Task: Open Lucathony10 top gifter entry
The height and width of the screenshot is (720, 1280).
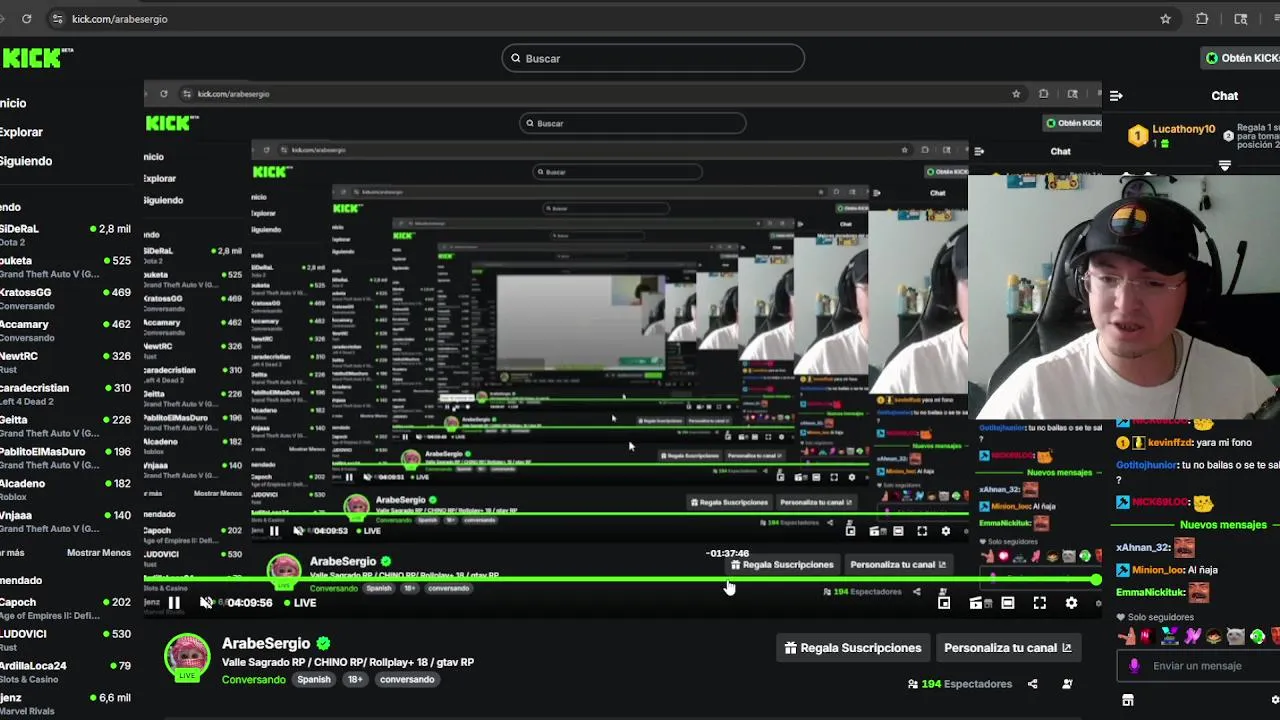Action: pyautogui.click(x=1171, y=136)
